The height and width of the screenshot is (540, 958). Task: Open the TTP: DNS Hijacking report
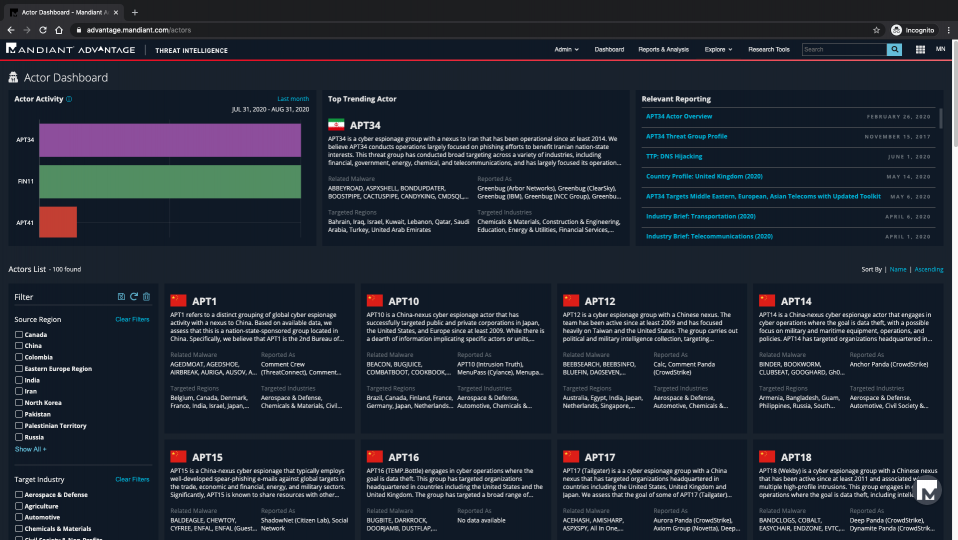[x=674, y=156]
